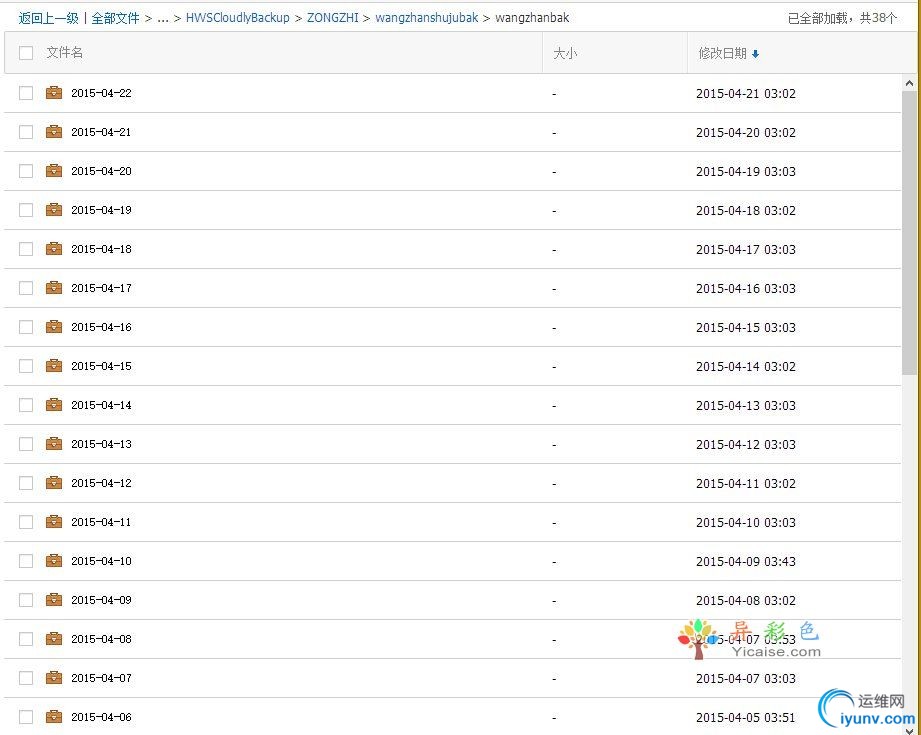Open the 2015-04-14 folder icon
Screen dimensions: 921x735
[54, 405]
